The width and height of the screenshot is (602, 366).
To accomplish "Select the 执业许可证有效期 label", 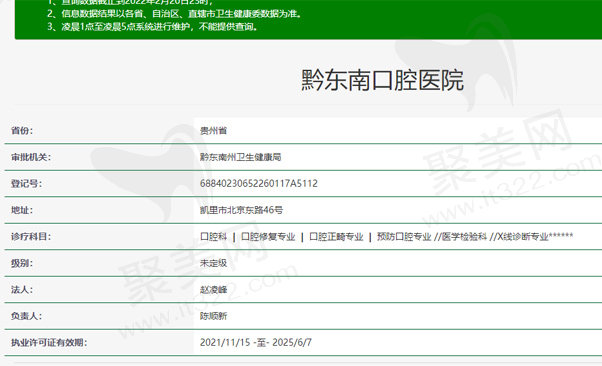I will (49, 342).
